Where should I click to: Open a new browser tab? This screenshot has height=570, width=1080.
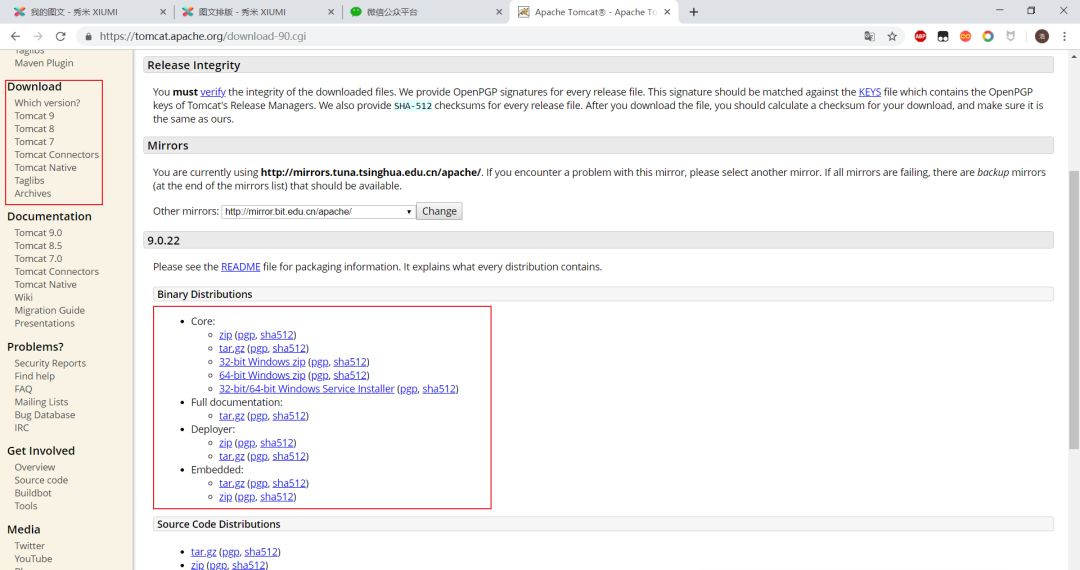click(694, 12)
